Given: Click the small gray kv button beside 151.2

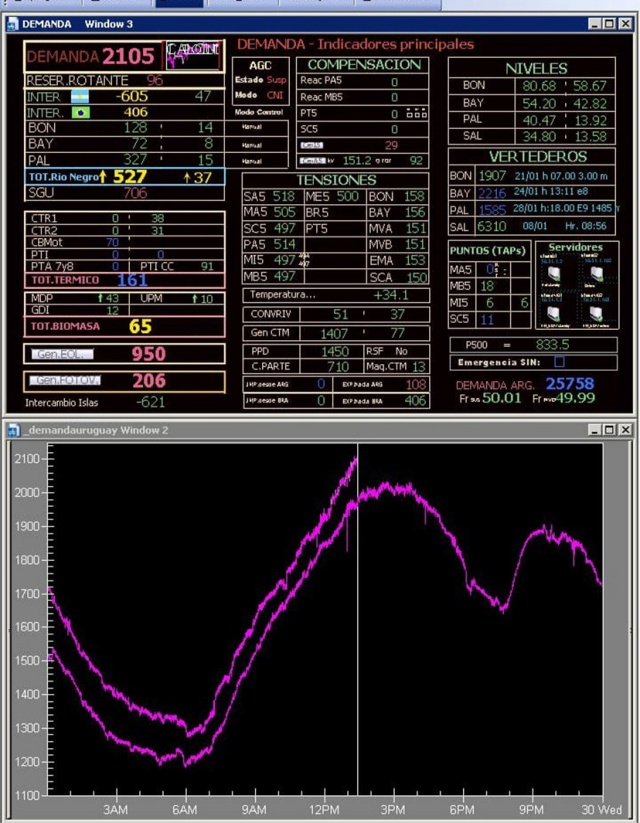Looking at the screenshot, I should click(x=313, y=161).
